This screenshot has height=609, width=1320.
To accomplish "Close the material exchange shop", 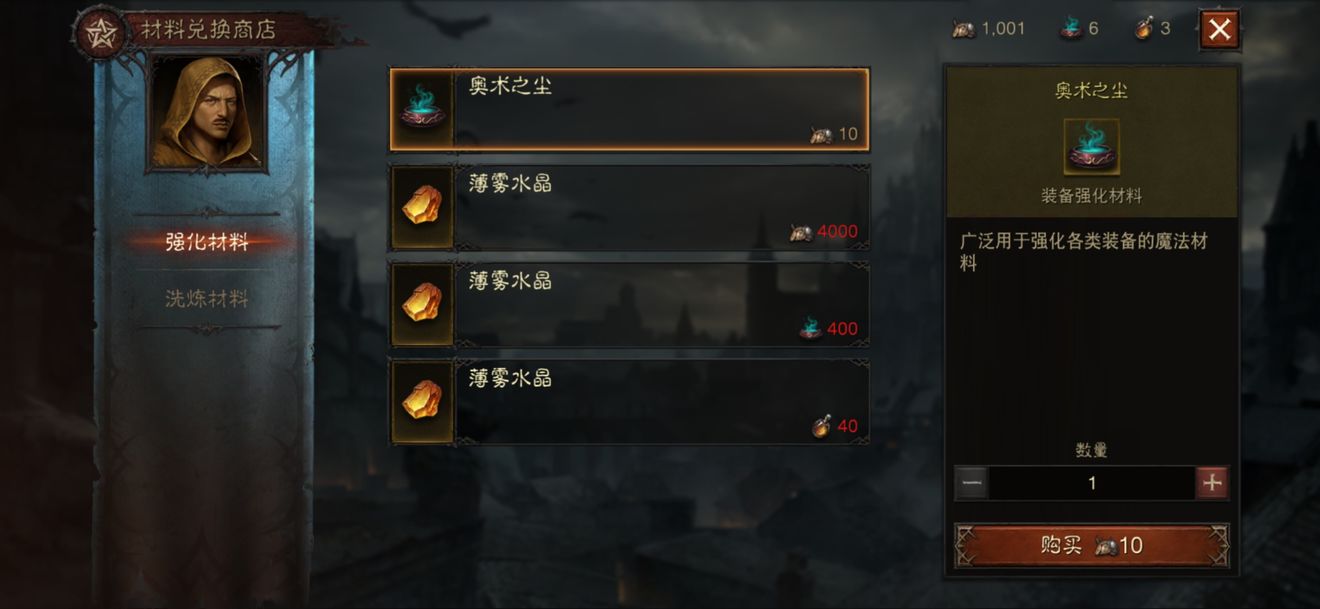I will click(x=1219, y=29).
